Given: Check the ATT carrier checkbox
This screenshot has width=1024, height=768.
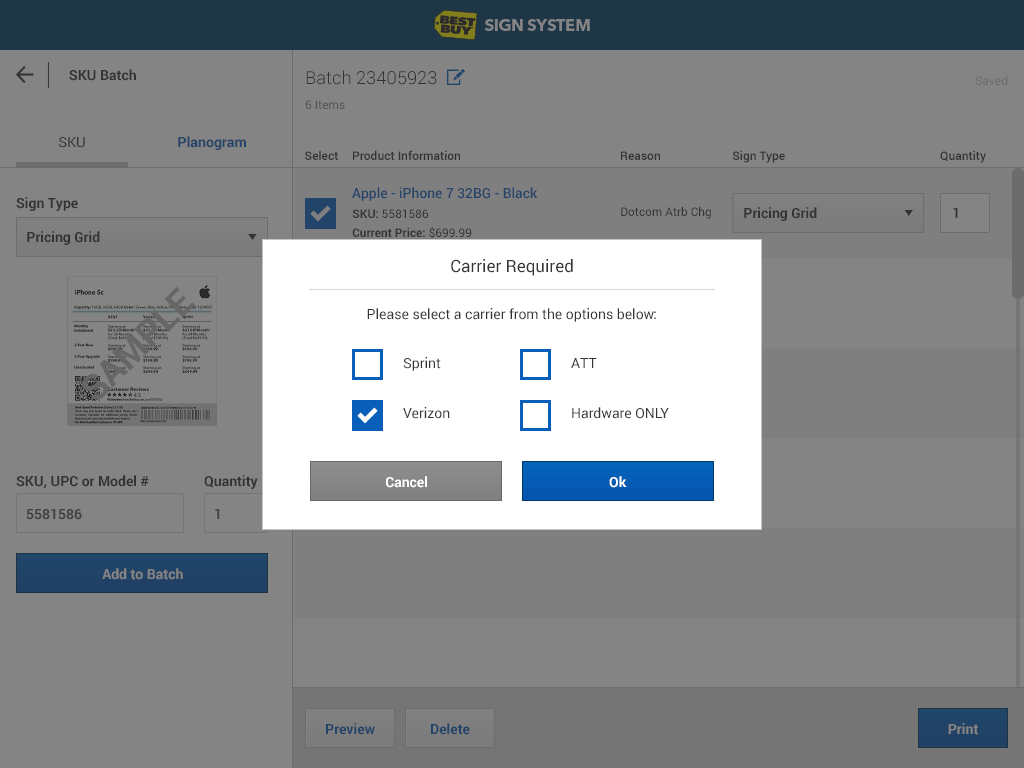Looking at the screenshot, I should click(536, 364).
